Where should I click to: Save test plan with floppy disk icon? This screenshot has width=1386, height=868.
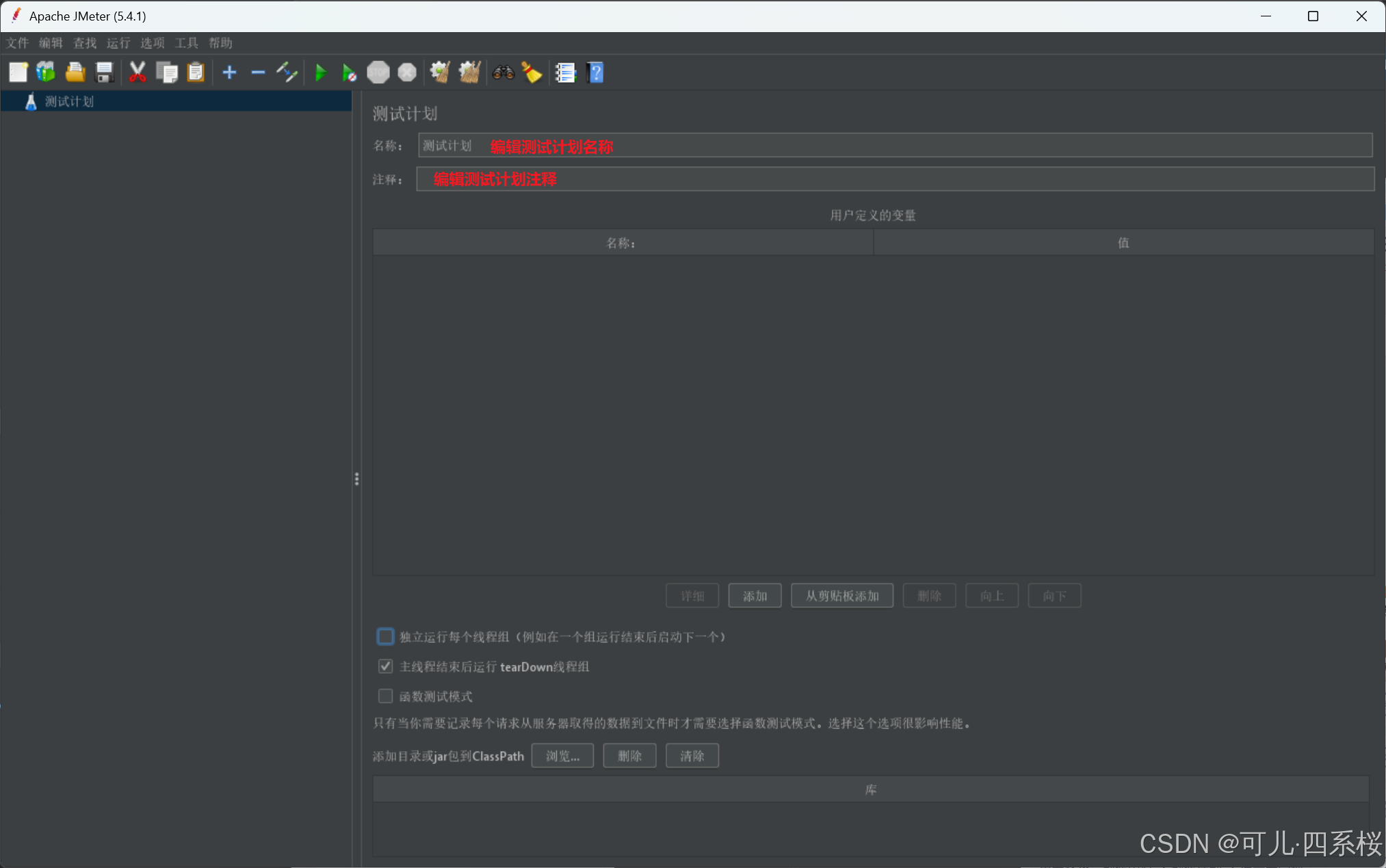pos(104,73)
